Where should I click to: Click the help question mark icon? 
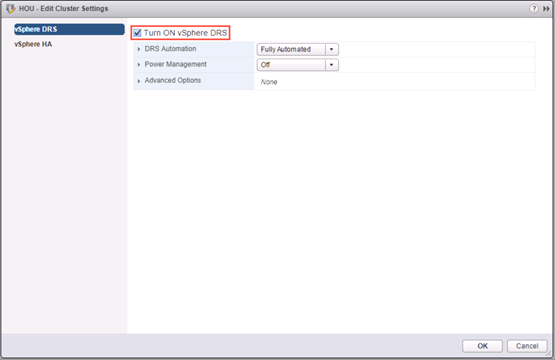coord(533,8)
